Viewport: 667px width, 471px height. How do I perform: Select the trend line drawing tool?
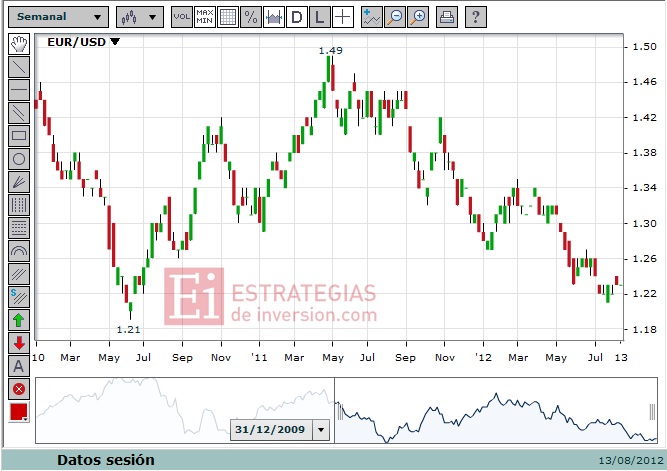pos(19,67)
